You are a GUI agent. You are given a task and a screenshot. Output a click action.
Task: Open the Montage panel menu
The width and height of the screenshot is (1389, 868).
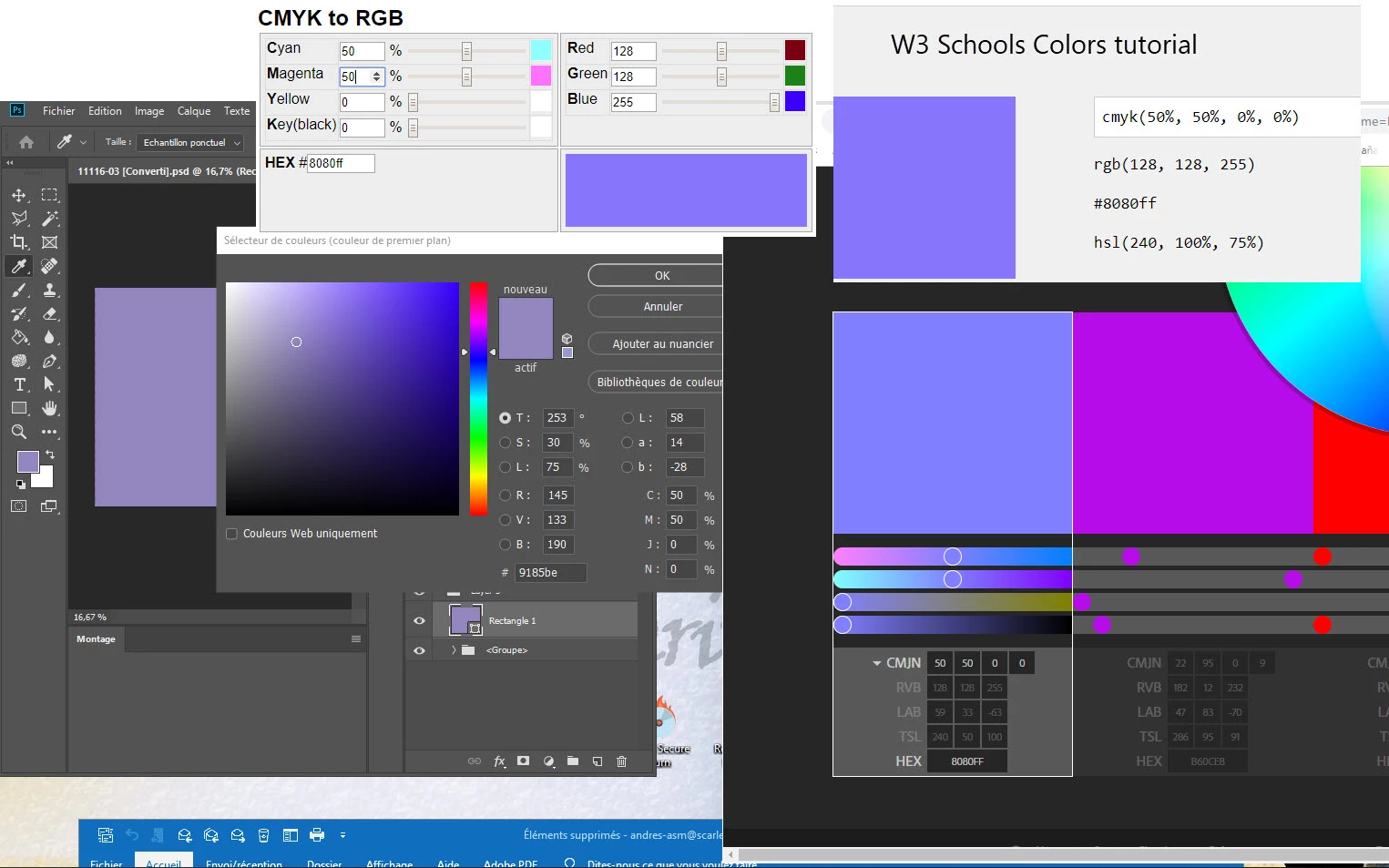(x=356, y=638)
